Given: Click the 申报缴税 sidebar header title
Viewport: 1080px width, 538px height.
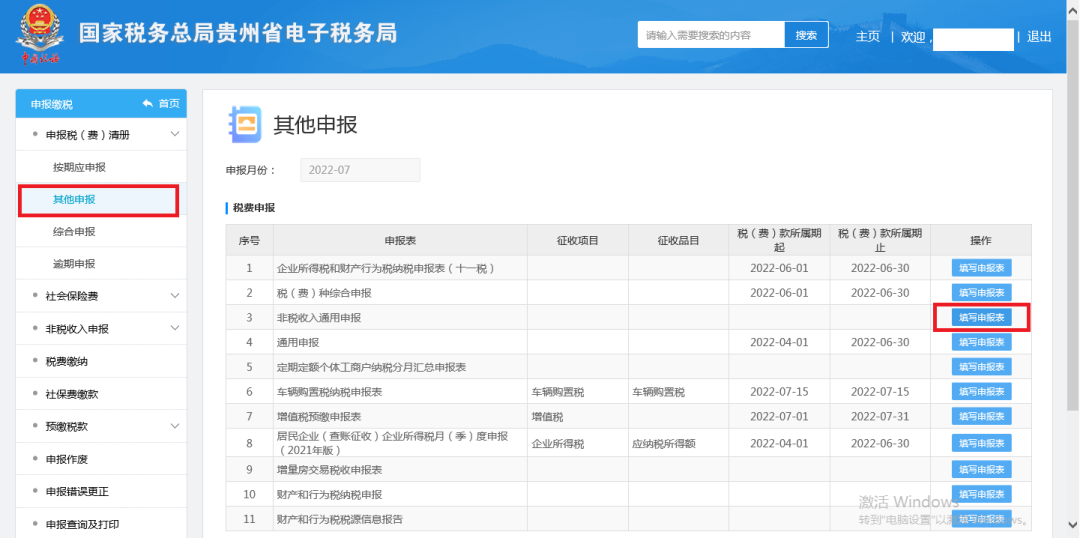Looking at the screenshot, I should coord(52,104).
